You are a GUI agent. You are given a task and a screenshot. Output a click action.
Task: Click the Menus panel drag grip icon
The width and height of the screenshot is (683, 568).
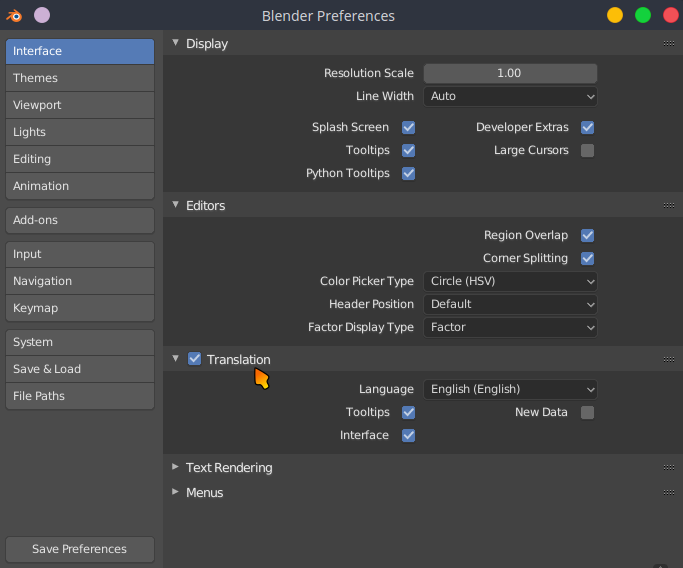coord(669,493)
